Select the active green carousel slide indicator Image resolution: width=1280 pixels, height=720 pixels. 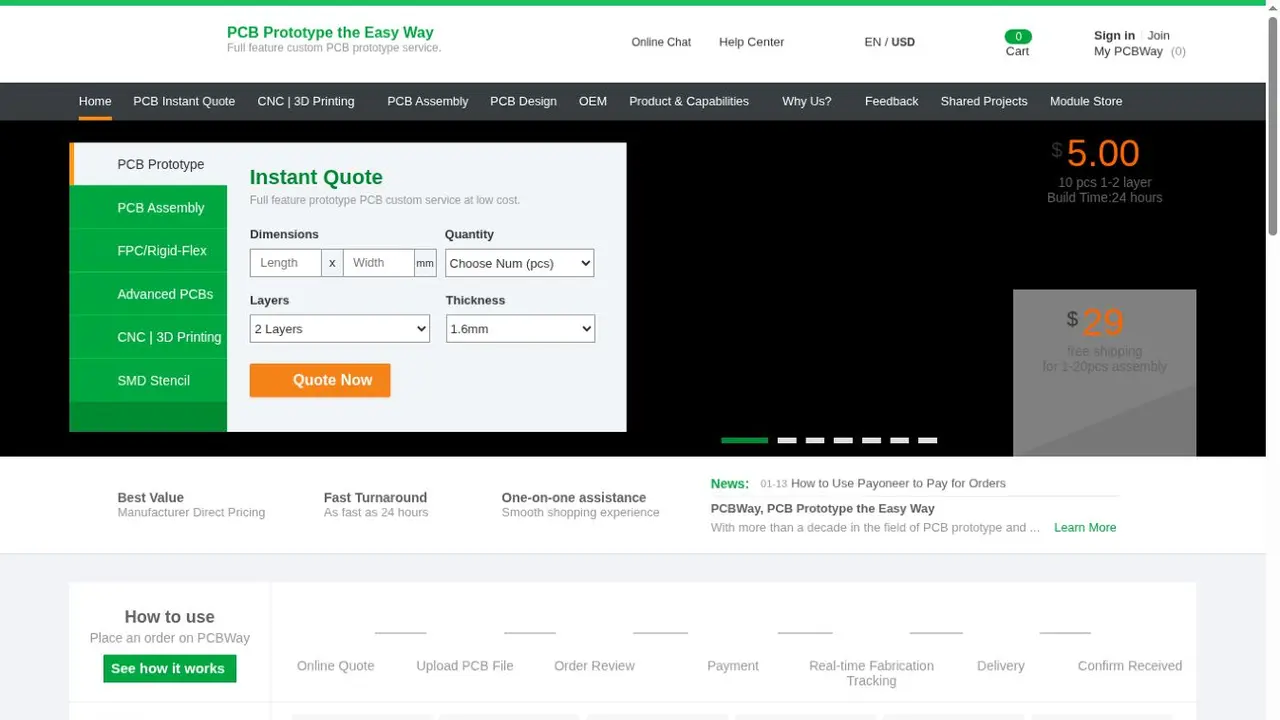(x=744, y=440)
